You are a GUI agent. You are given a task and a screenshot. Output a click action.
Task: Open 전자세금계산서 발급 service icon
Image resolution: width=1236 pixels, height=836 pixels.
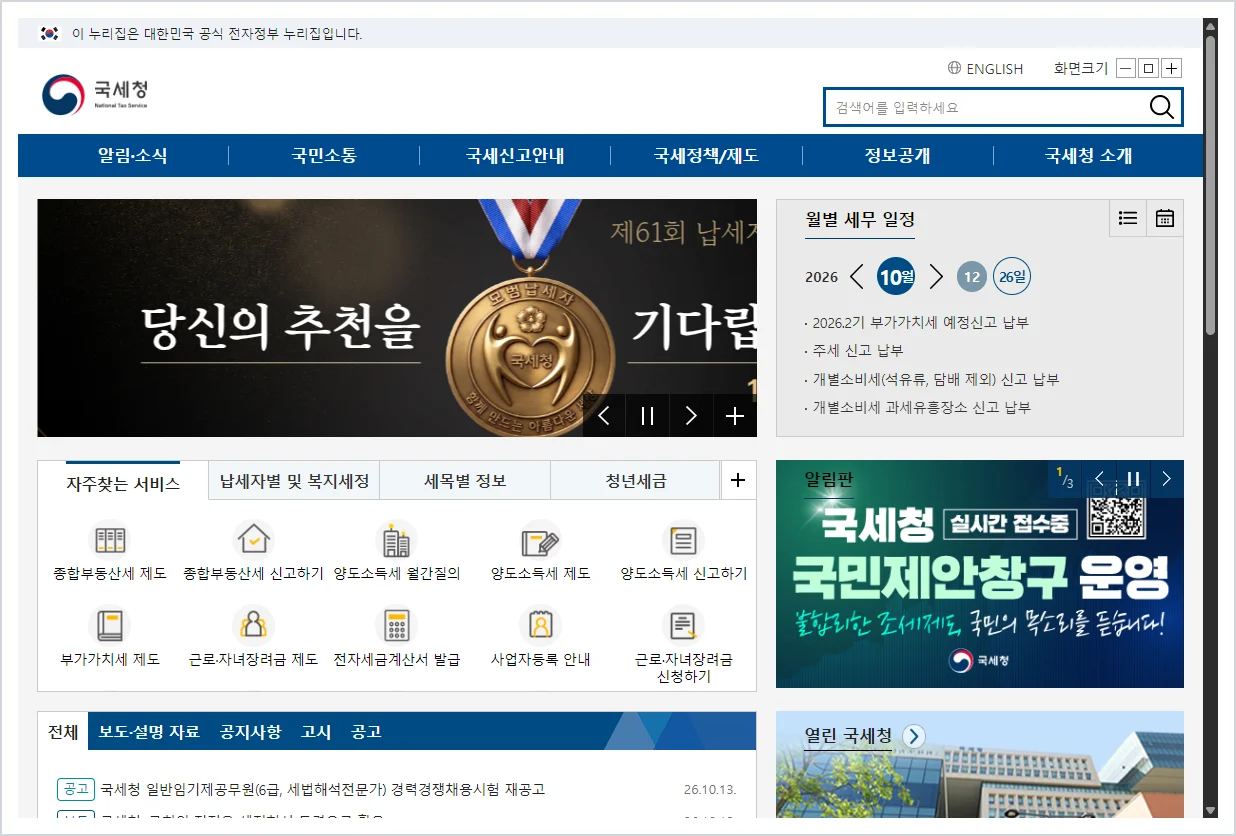coord(397,626)
